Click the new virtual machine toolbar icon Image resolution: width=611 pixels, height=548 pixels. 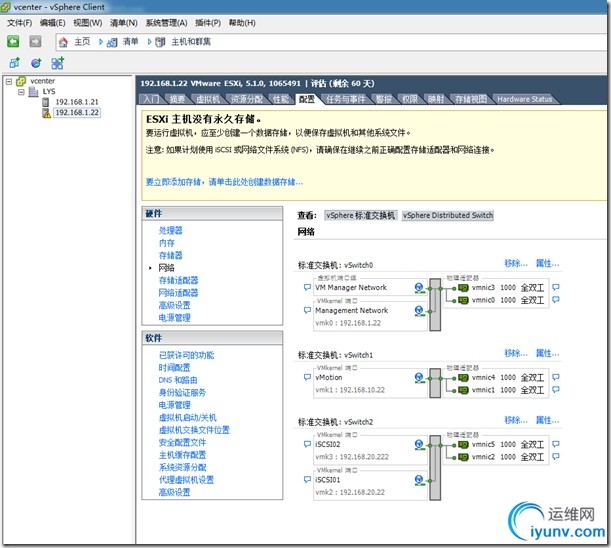pyautogui.click(x=14, y=62)
